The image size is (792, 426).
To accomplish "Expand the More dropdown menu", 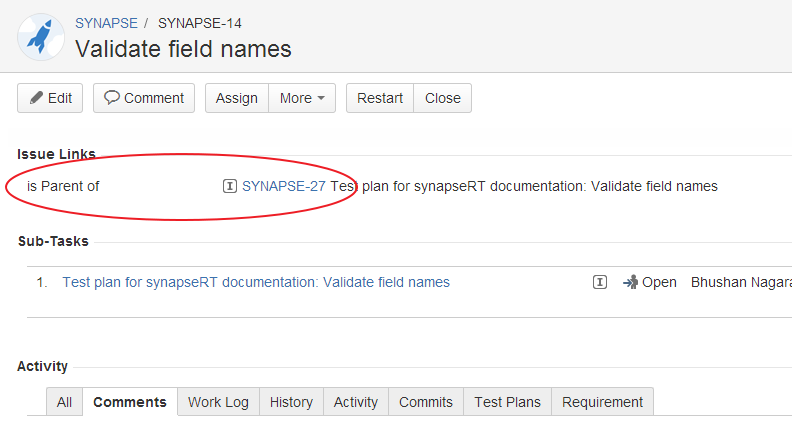I will pyautogui.click(x=302, y=98).
